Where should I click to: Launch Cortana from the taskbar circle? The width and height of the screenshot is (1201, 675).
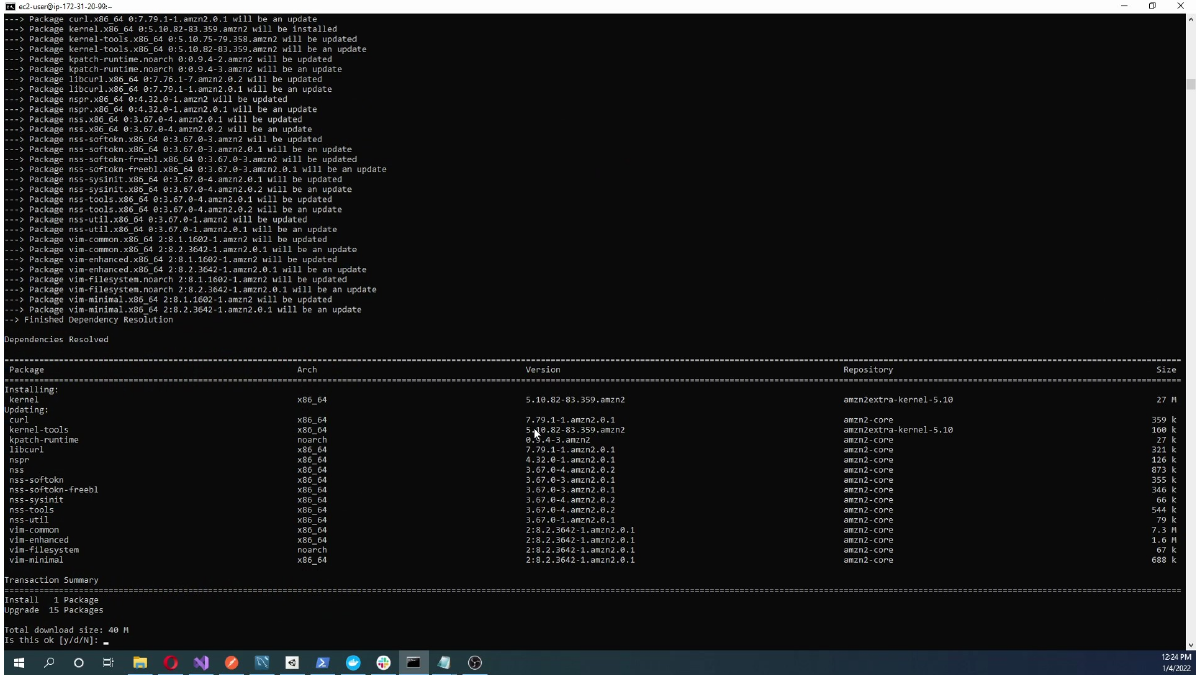[x=79, y=662]
